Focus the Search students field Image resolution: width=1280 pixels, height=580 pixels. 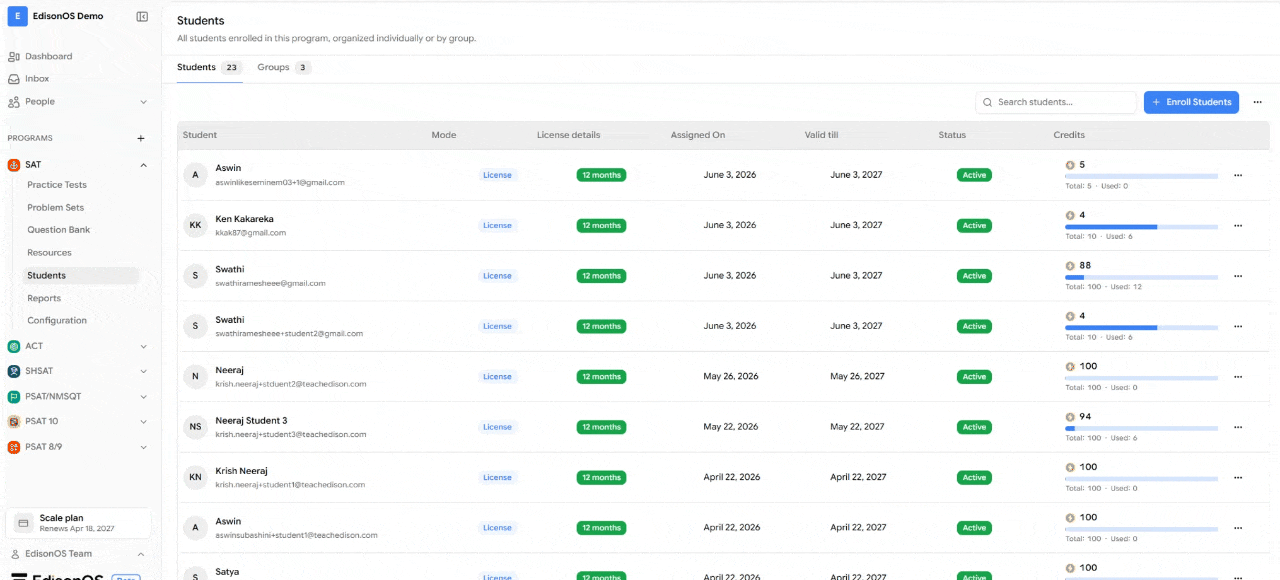pos(1056,102)
